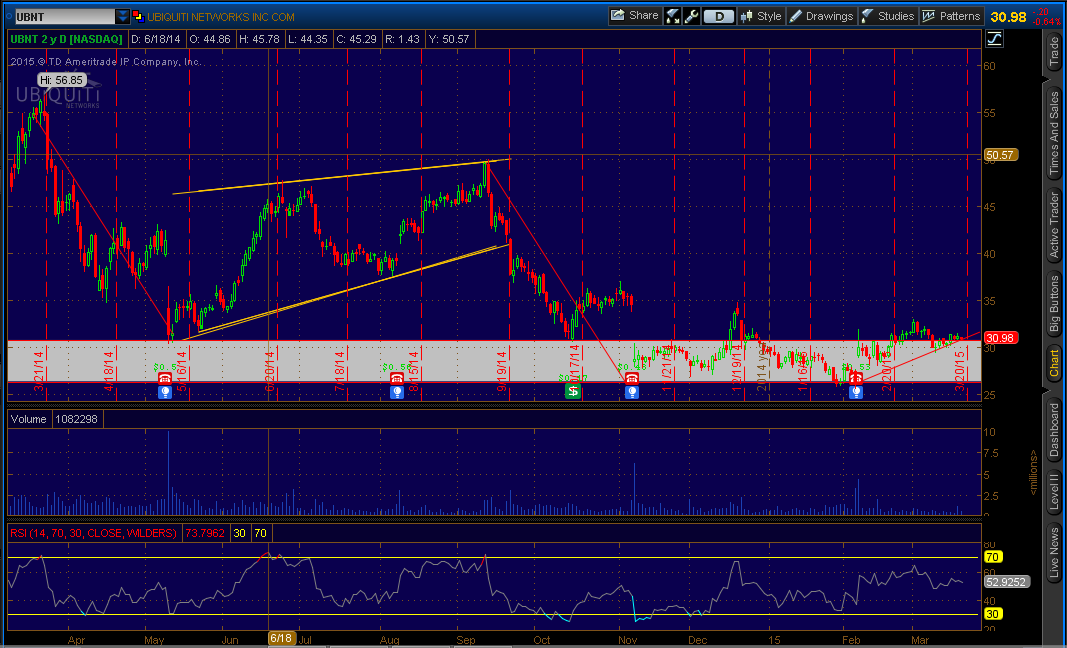Click the red 30.98 price axis label
The height and width of the screenshot is (648, 1067).
coord(1000,338)
